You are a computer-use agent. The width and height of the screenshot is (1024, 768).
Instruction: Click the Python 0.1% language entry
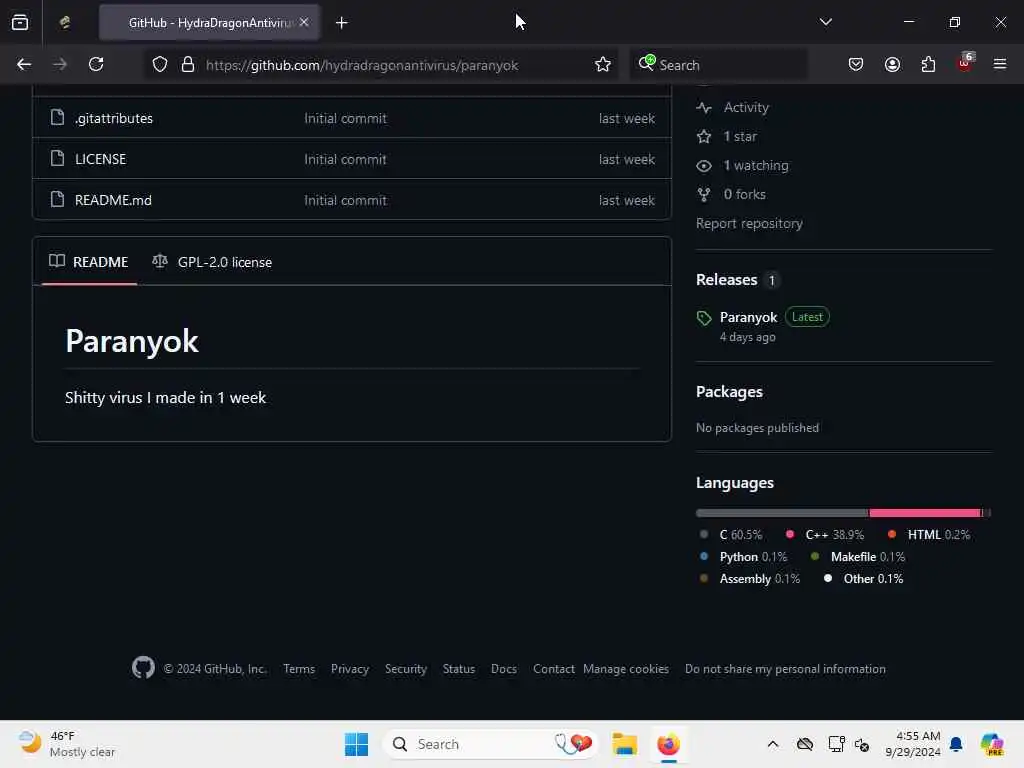(x=743, y=557)
